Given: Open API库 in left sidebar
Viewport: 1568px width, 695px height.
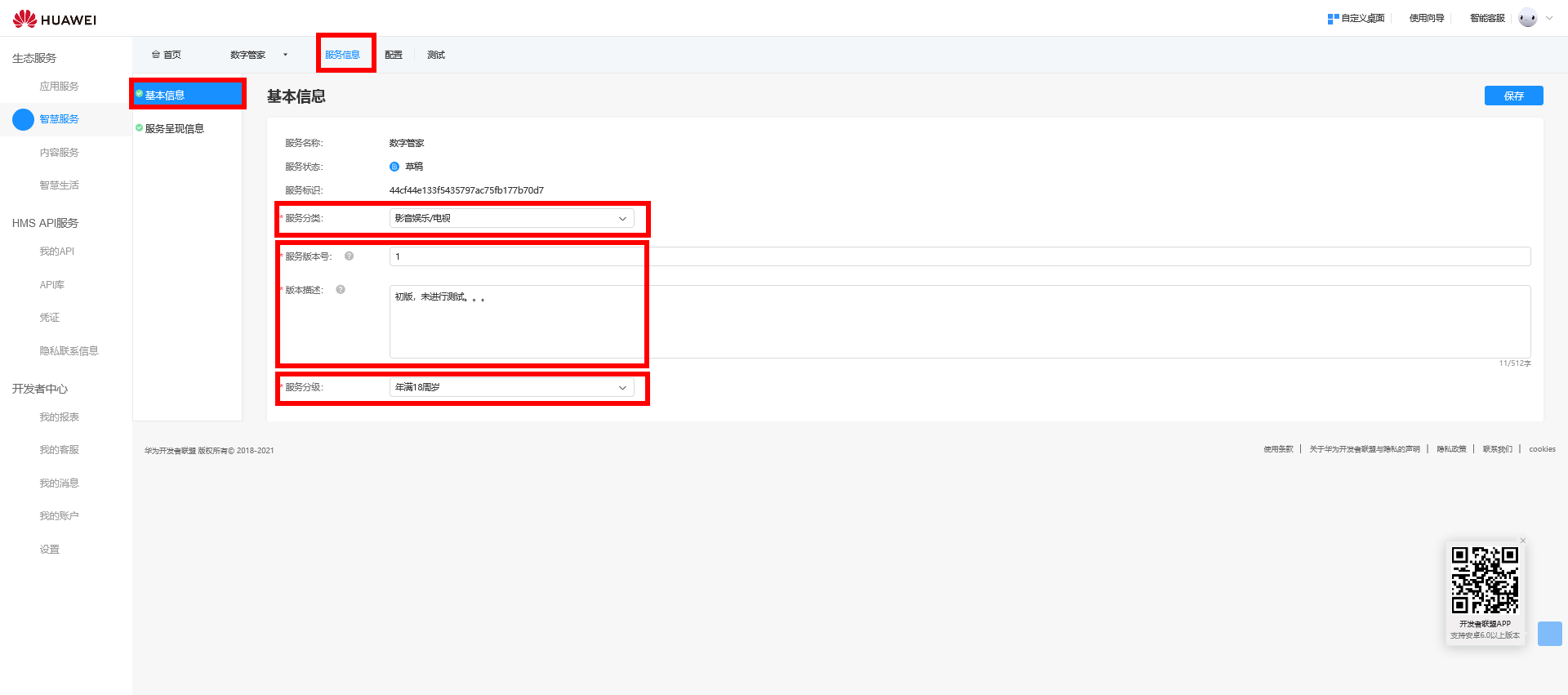Looking at the screenshot, I should point(51,285).
